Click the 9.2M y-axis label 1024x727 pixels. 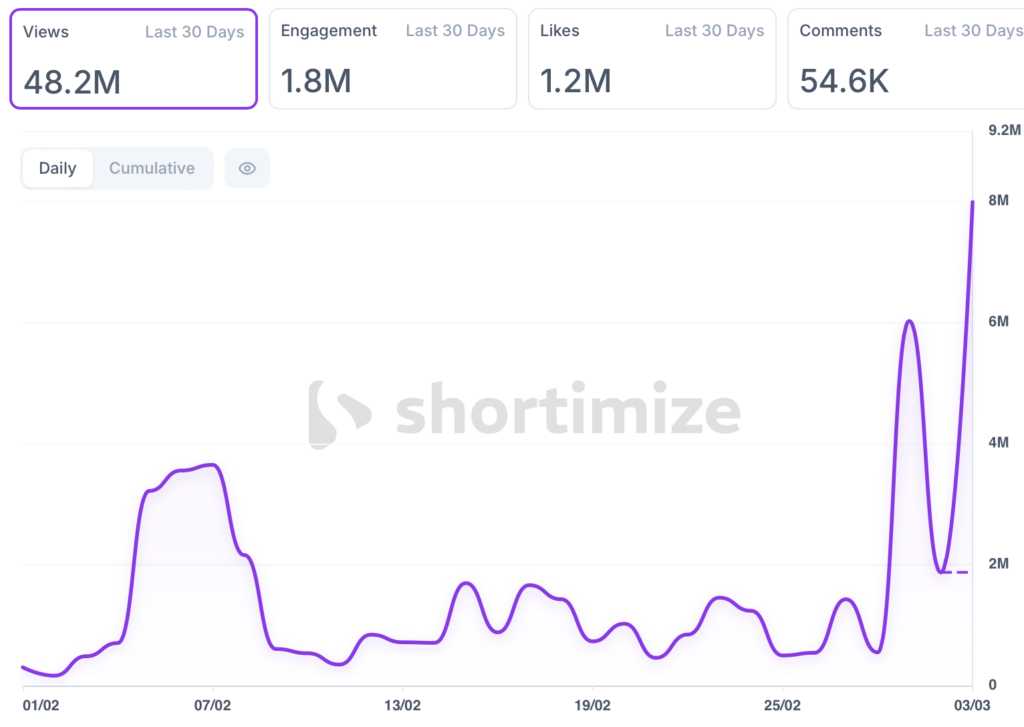pyautogui.click(x=1004, y=131)
